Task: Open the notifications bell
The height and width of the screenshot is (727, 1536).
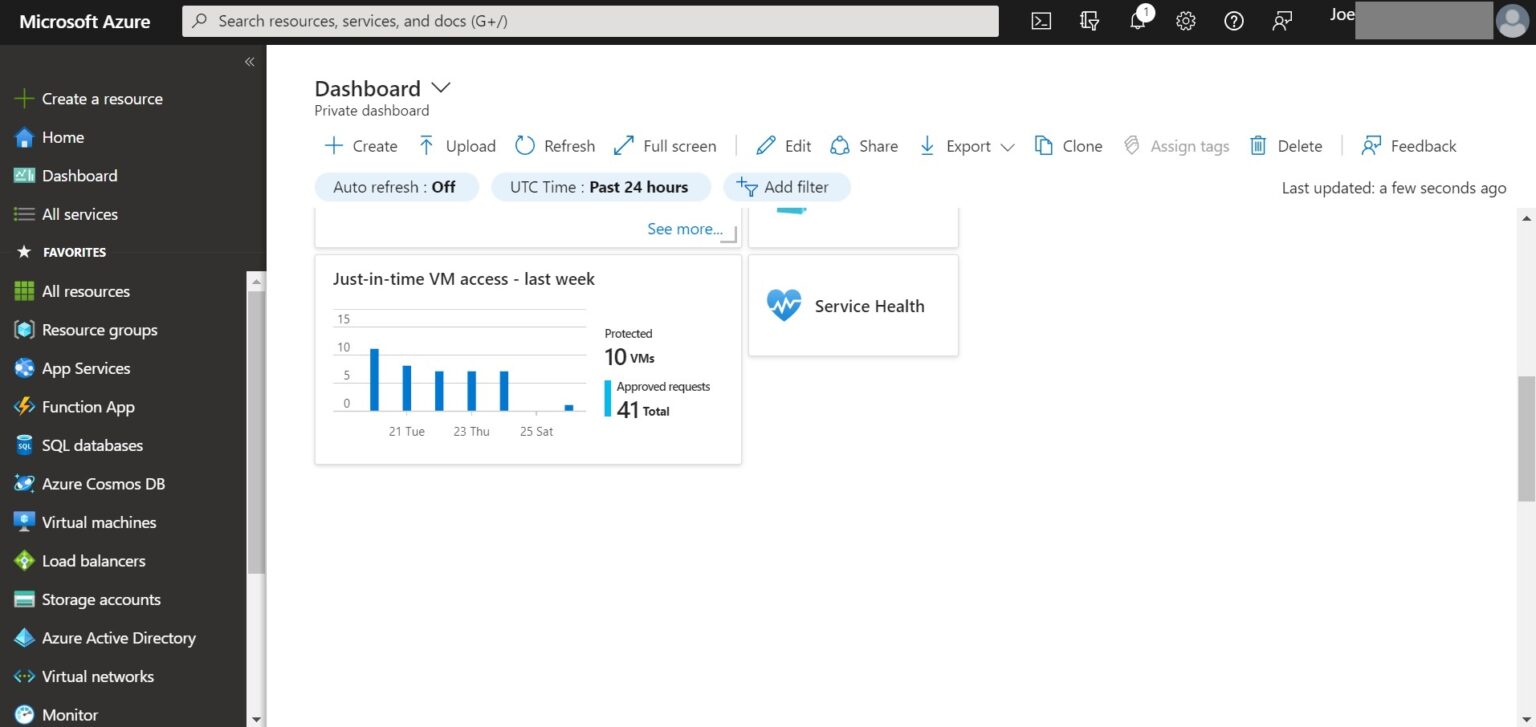Action: [1137, 20]
